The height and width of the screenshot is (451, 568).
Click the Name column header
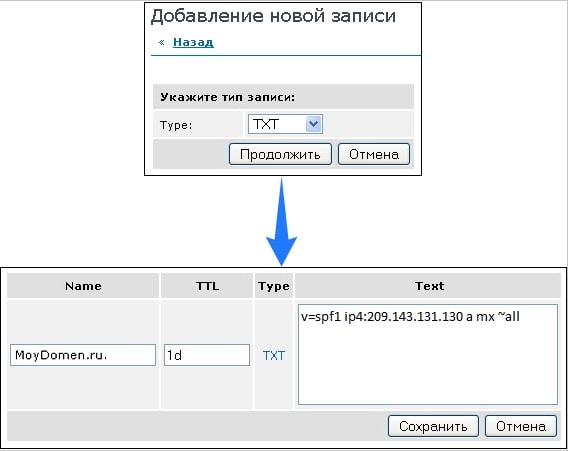(83, 286)
